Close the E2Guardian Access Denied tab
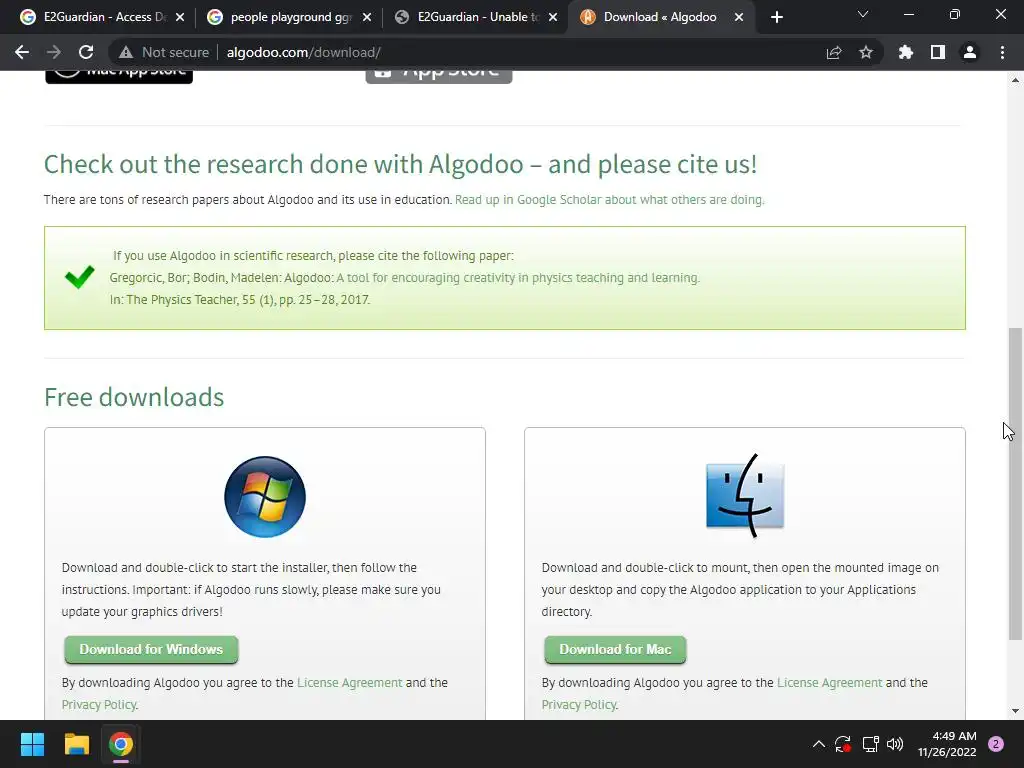1024x768 pixels. (180, 17)
